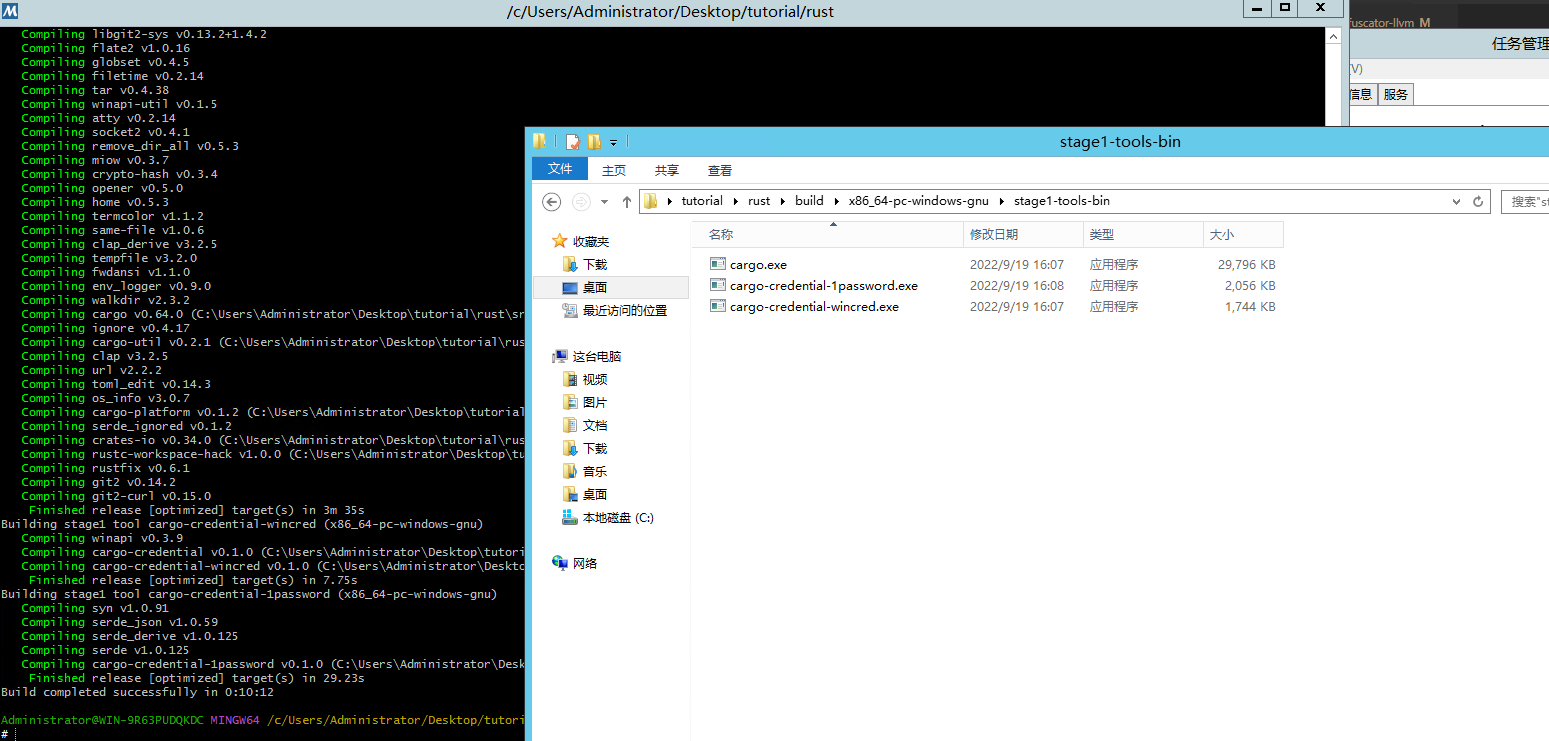Viewport: 1549px width, 741px height.
Task: Click the 桌面 folder icon under 这台电脑
Action: (570, 494)
